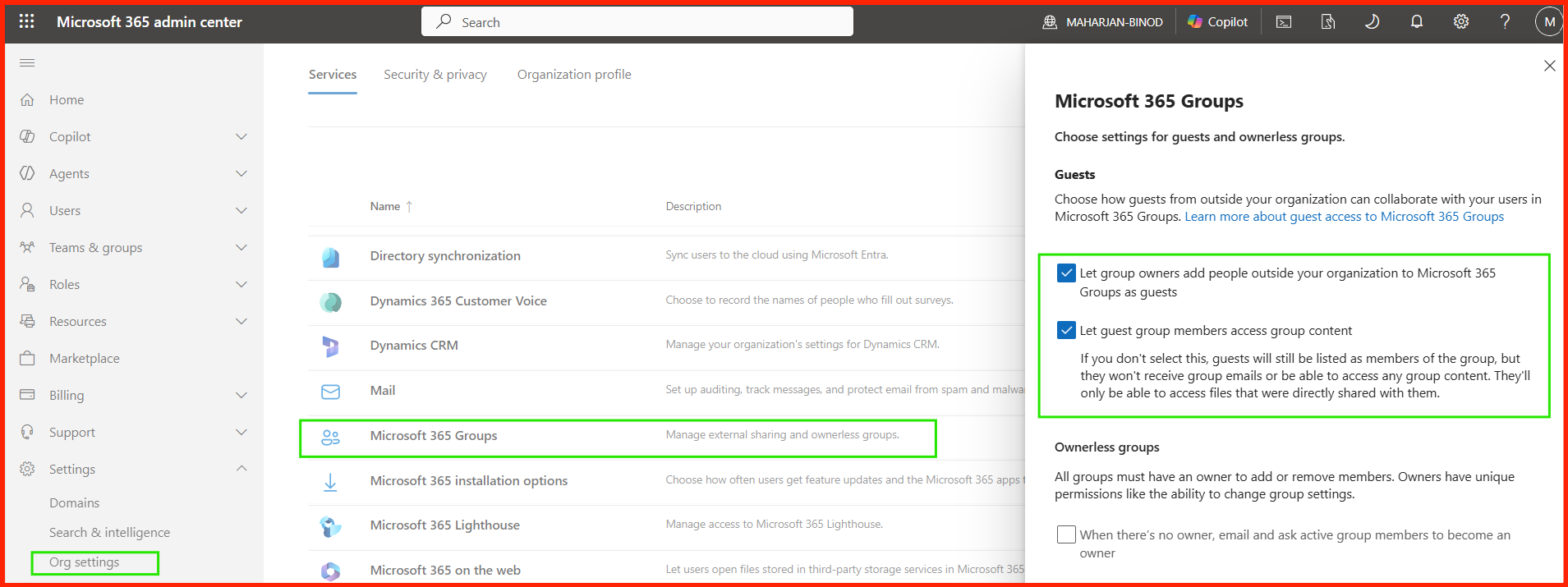Click the Microsoft 365 Lighthouse icon

click(x=330, y=526)
